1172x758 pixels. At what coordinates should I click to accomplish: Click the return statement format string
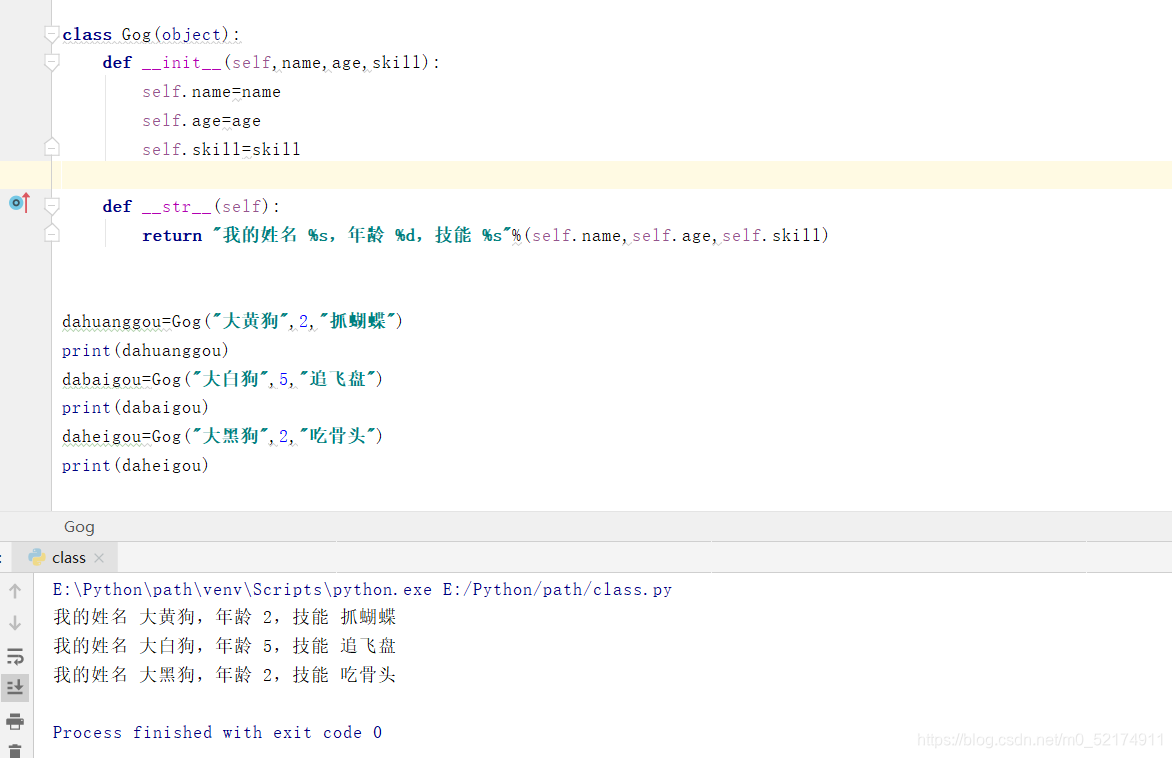363,235
